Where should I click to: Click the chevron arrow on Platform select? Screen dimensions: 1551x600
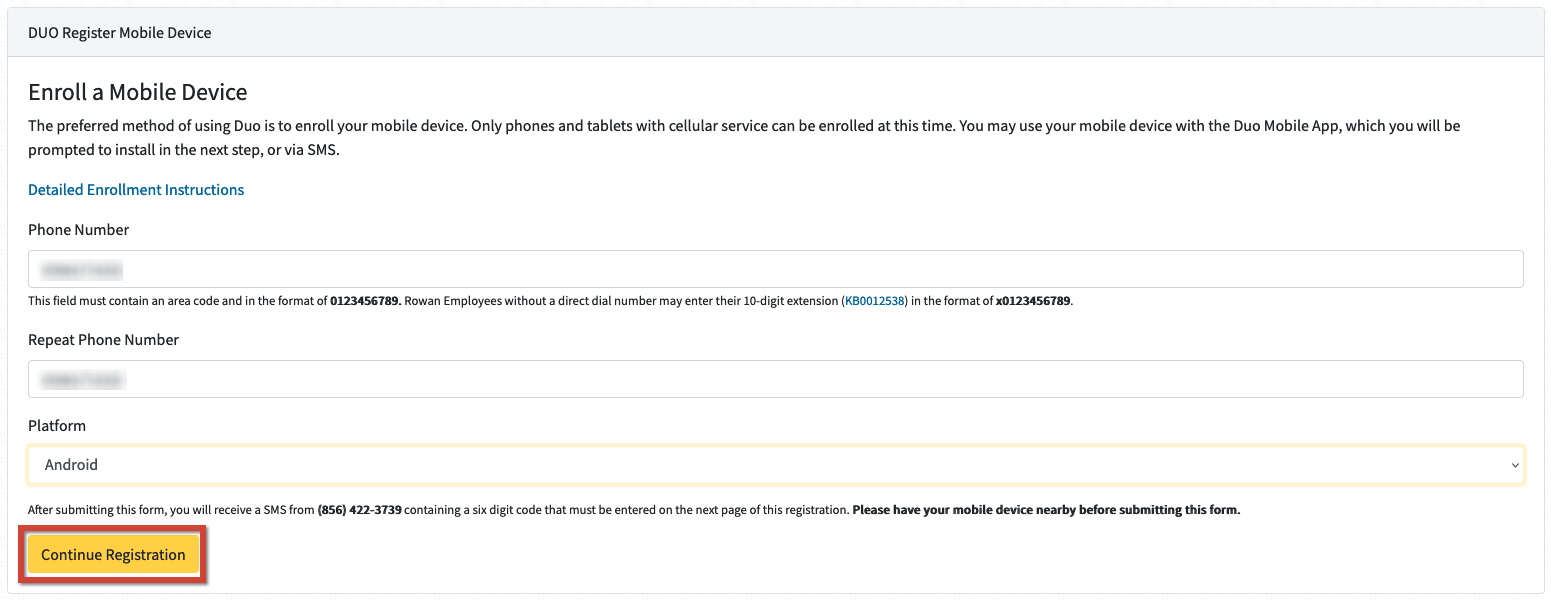coord(1514,465)
